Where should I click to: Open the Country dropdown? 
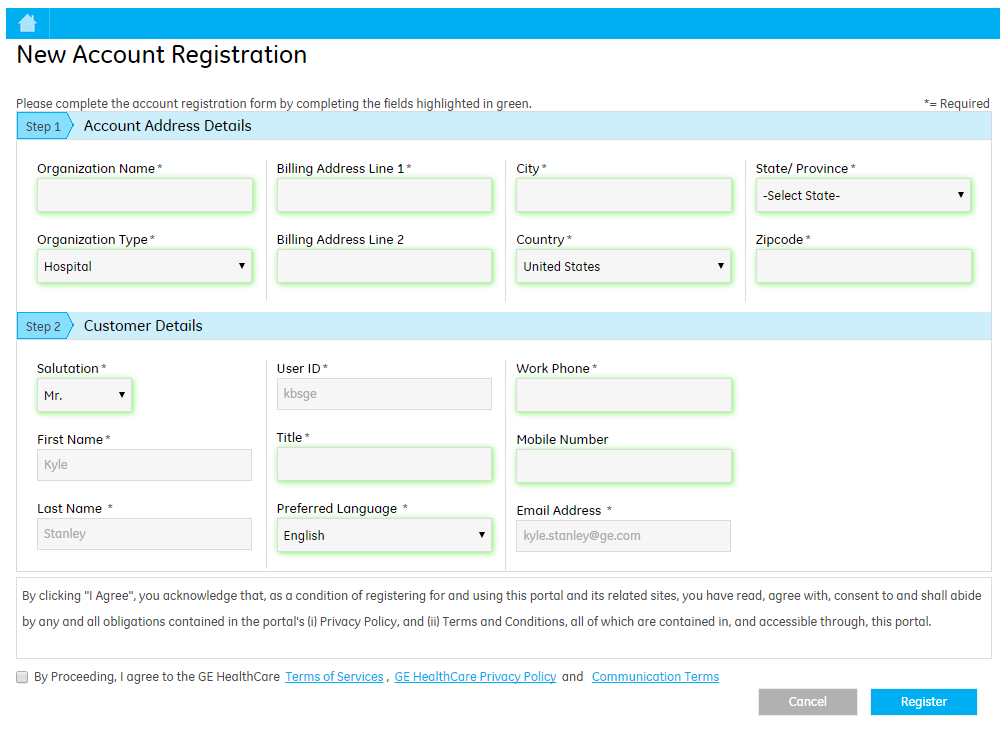point(624,267)
